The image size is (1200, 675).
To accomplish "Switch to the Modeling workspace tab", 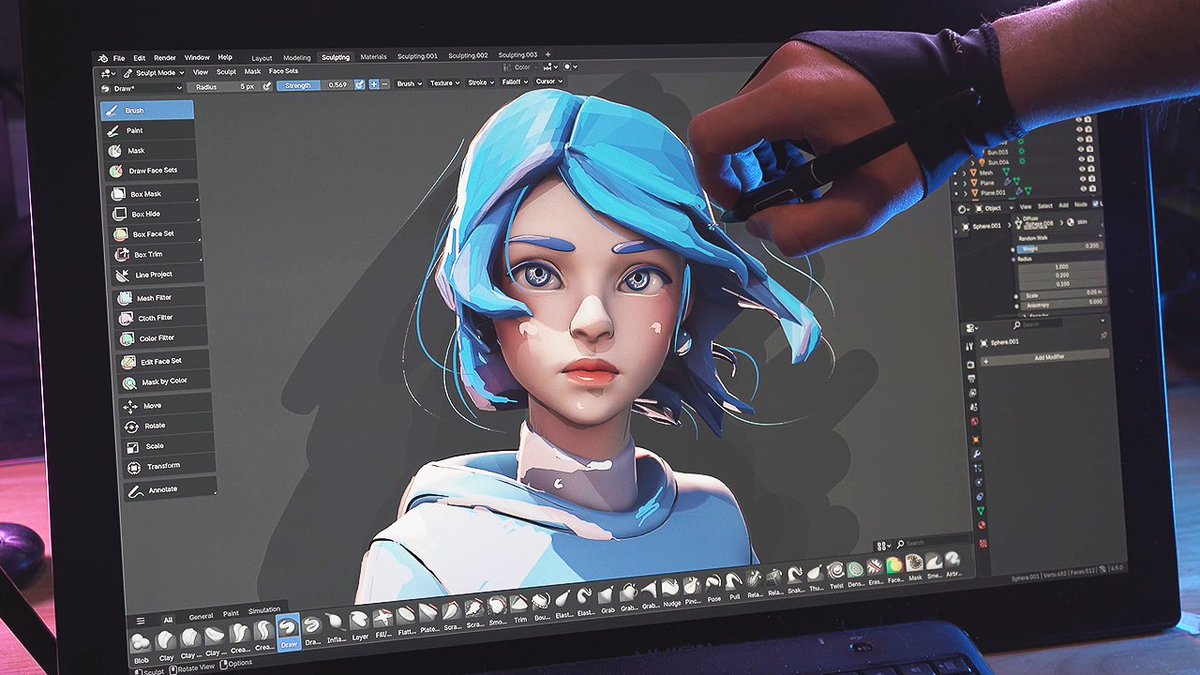I will [x=297, y=58].
